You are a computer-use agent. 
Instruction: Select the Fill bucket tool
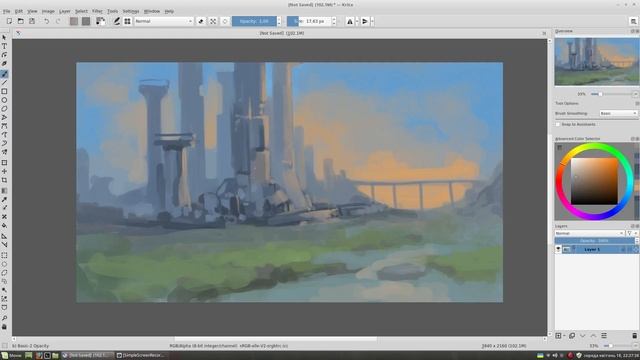(x=4, y=226)
